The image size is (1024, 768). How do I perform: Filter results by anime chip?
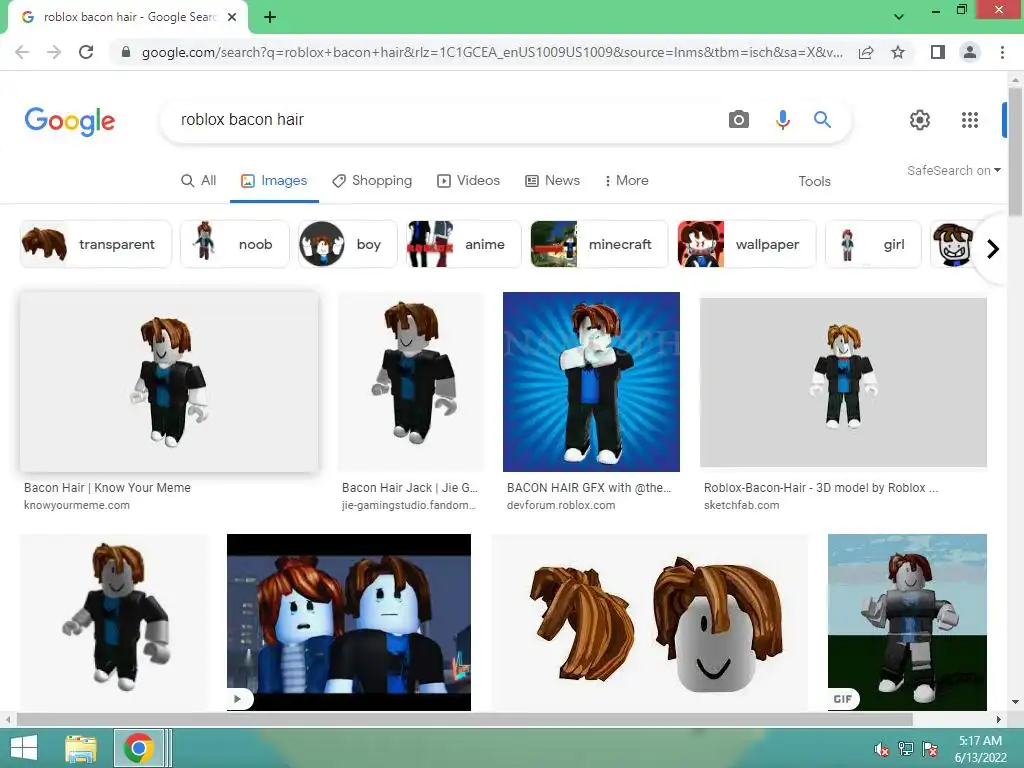click(x=464, y=244)
